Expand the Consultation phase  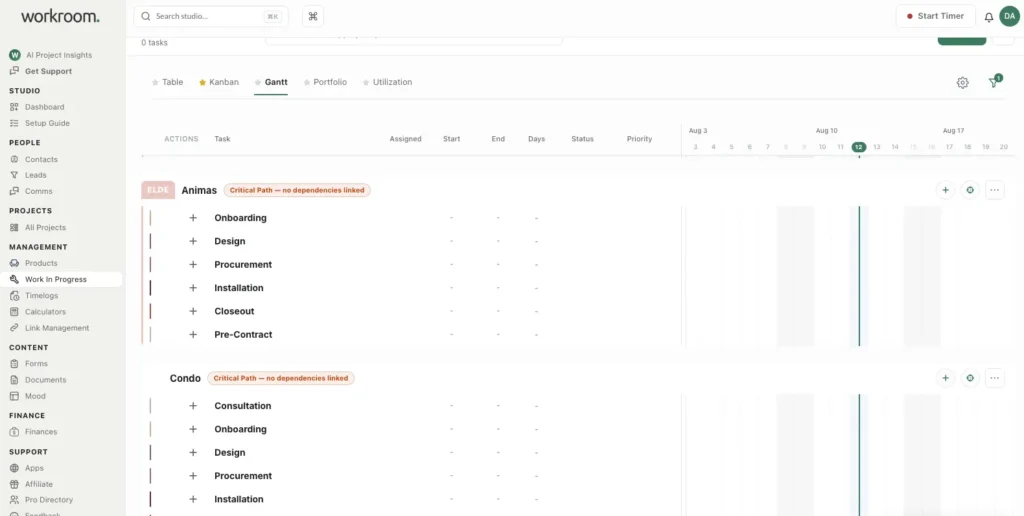pyautogui.click(x=193, y=406)
